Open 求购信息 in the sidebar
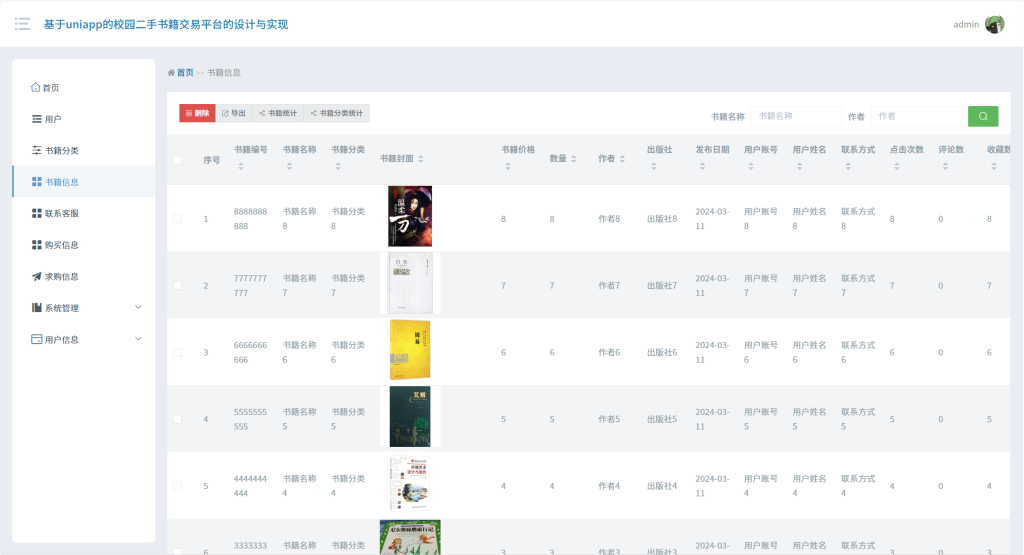The height and width of the screenshot is (555, 1024). (x=84, y=276)
